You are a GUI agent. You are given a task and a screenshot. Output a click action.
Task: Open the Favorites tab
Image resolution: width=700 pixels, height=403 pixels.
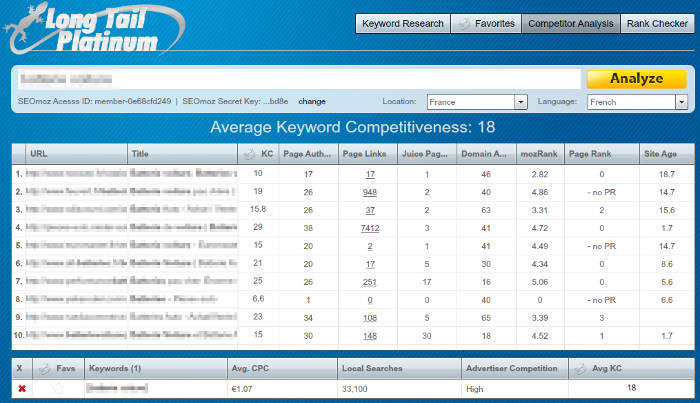coord(486,24)
